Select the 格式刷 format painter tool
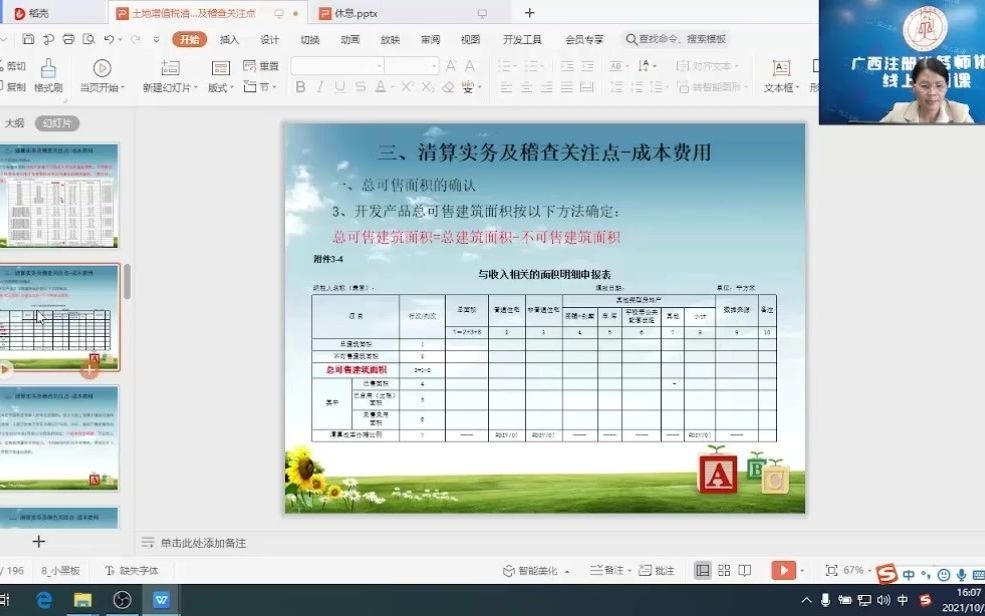Image resolution: width=985 pixels, height=616 pixels. point(48,70)
